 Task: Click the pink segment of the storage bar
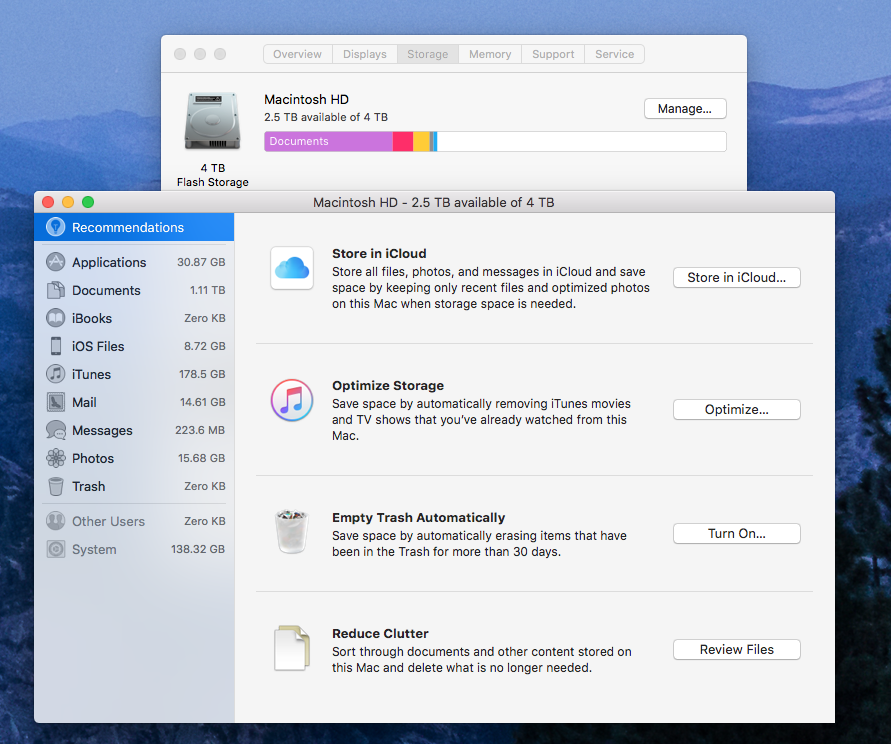coord(403,142)
